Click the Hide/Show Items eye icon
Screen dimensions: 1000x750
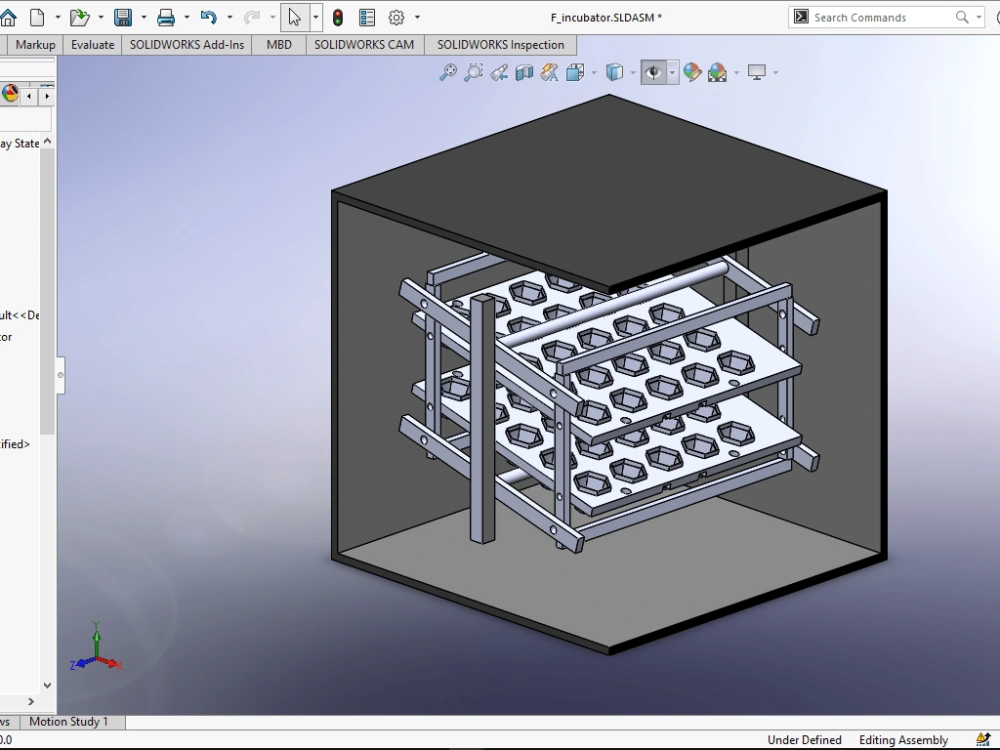pos(653,72)
